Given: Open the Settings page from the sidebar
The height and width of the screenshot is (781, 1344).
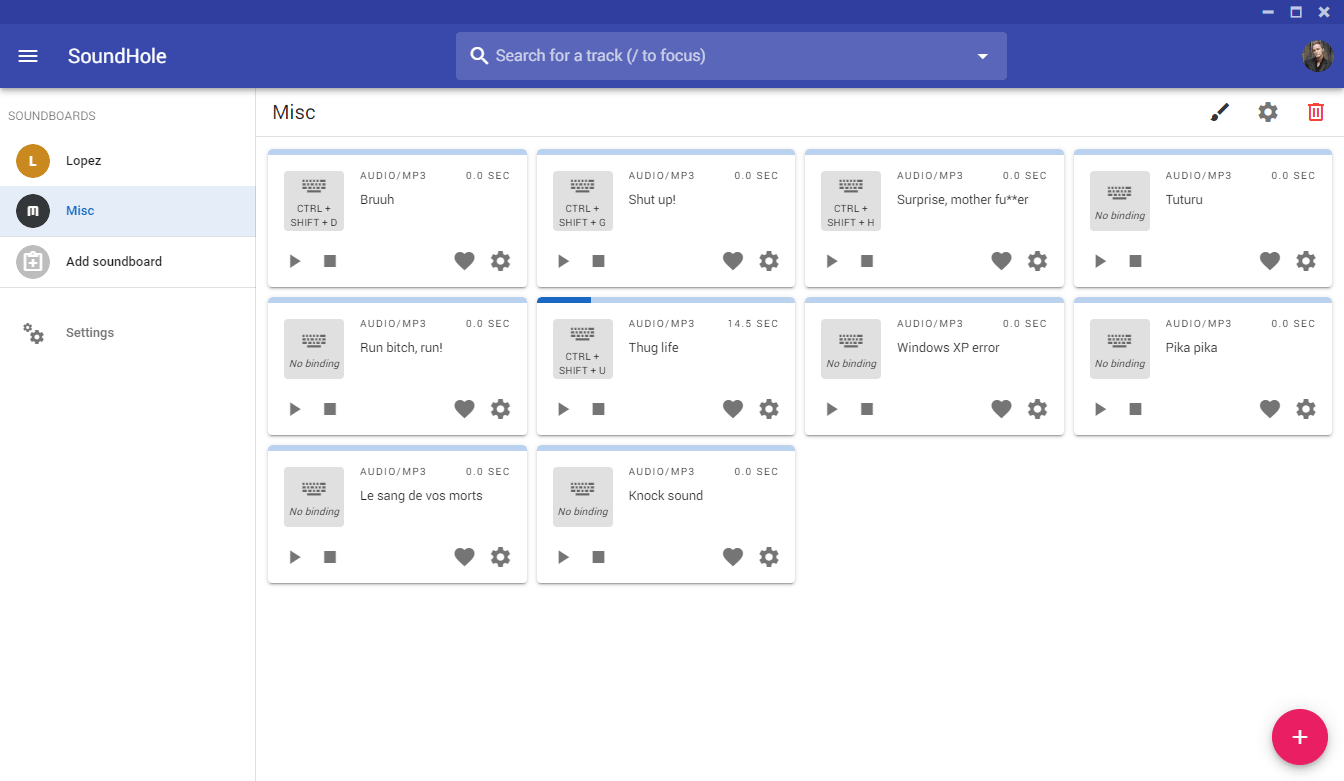Looking at the screenshot, I should pyautogui.click(x=89, y=332).
